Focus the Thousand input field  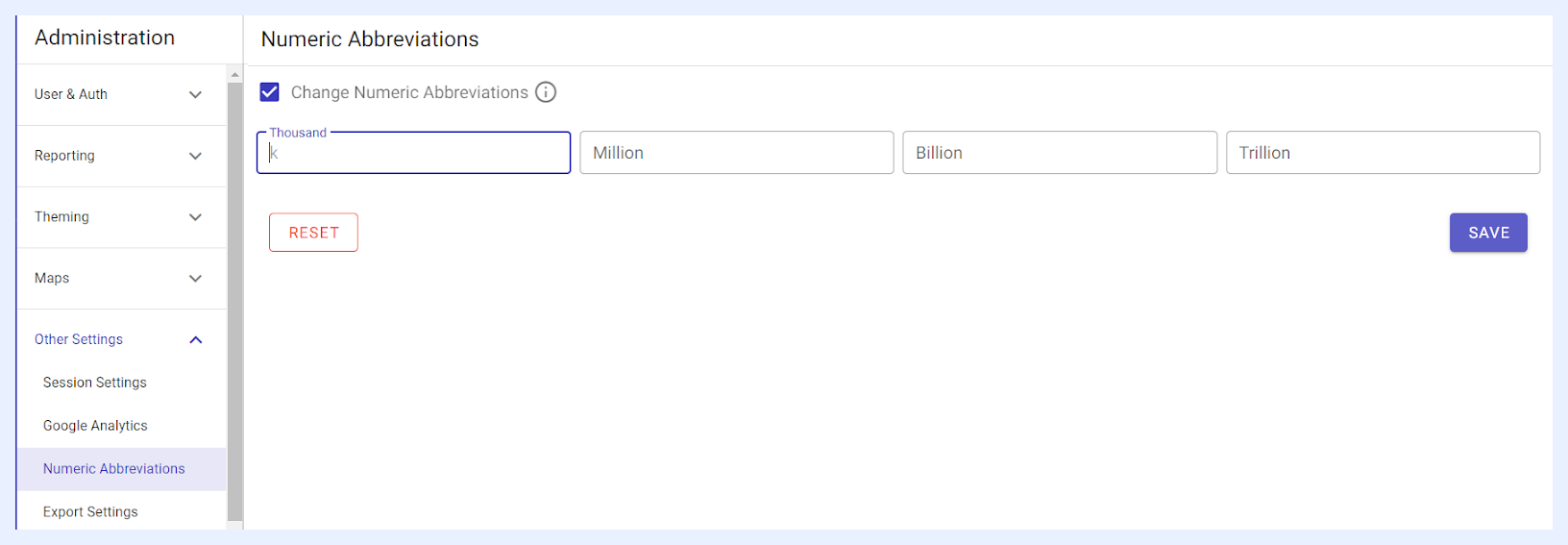pyautogui.click(x=414, y=153)
